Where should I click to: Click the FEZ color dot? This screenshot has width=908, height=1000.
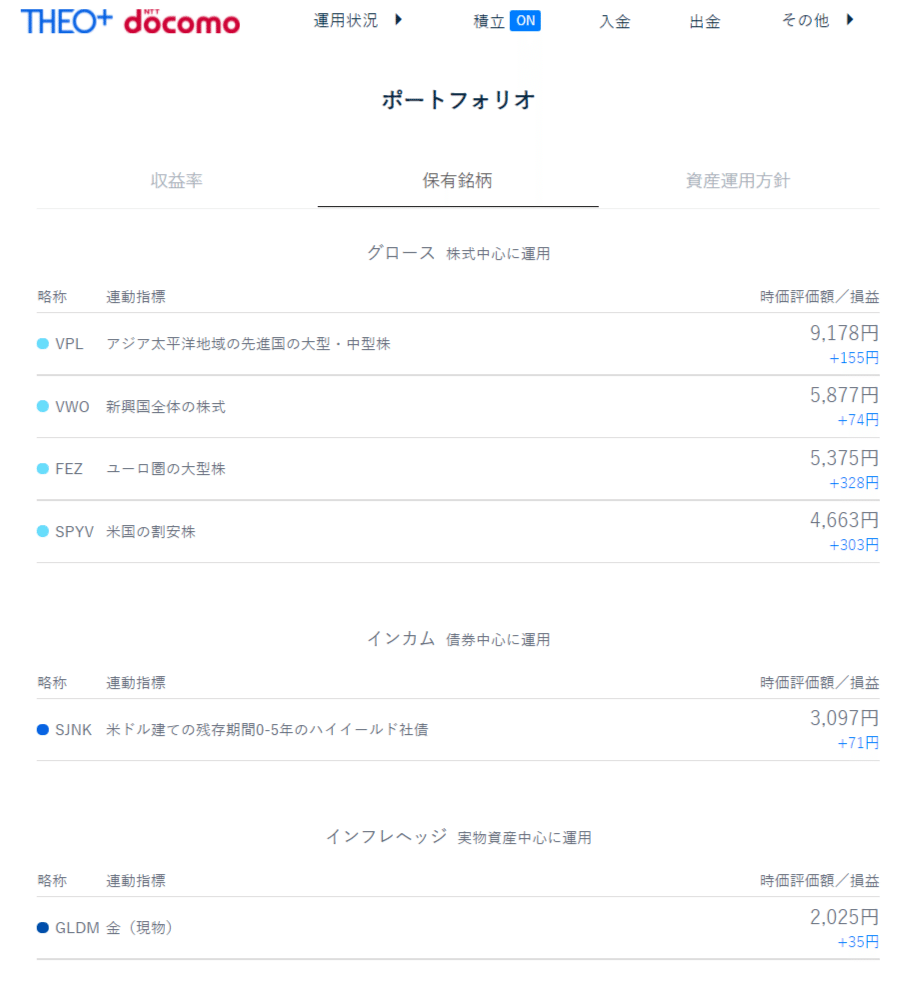coord(43,469)
